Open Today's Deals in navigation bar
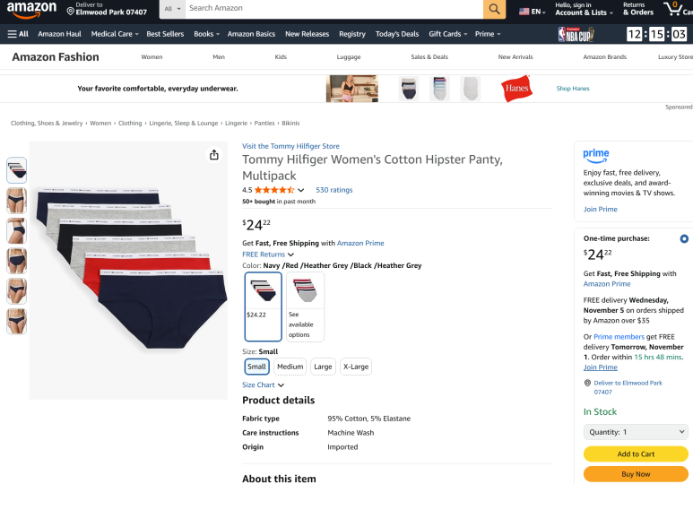The width and height of the screenshot is (693, 506). [397, 34]
